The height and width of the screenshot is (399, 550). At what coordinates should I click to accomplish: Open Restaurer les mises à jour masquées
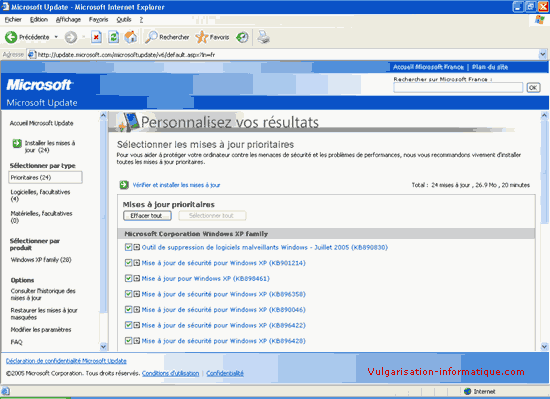pos(44,314)
